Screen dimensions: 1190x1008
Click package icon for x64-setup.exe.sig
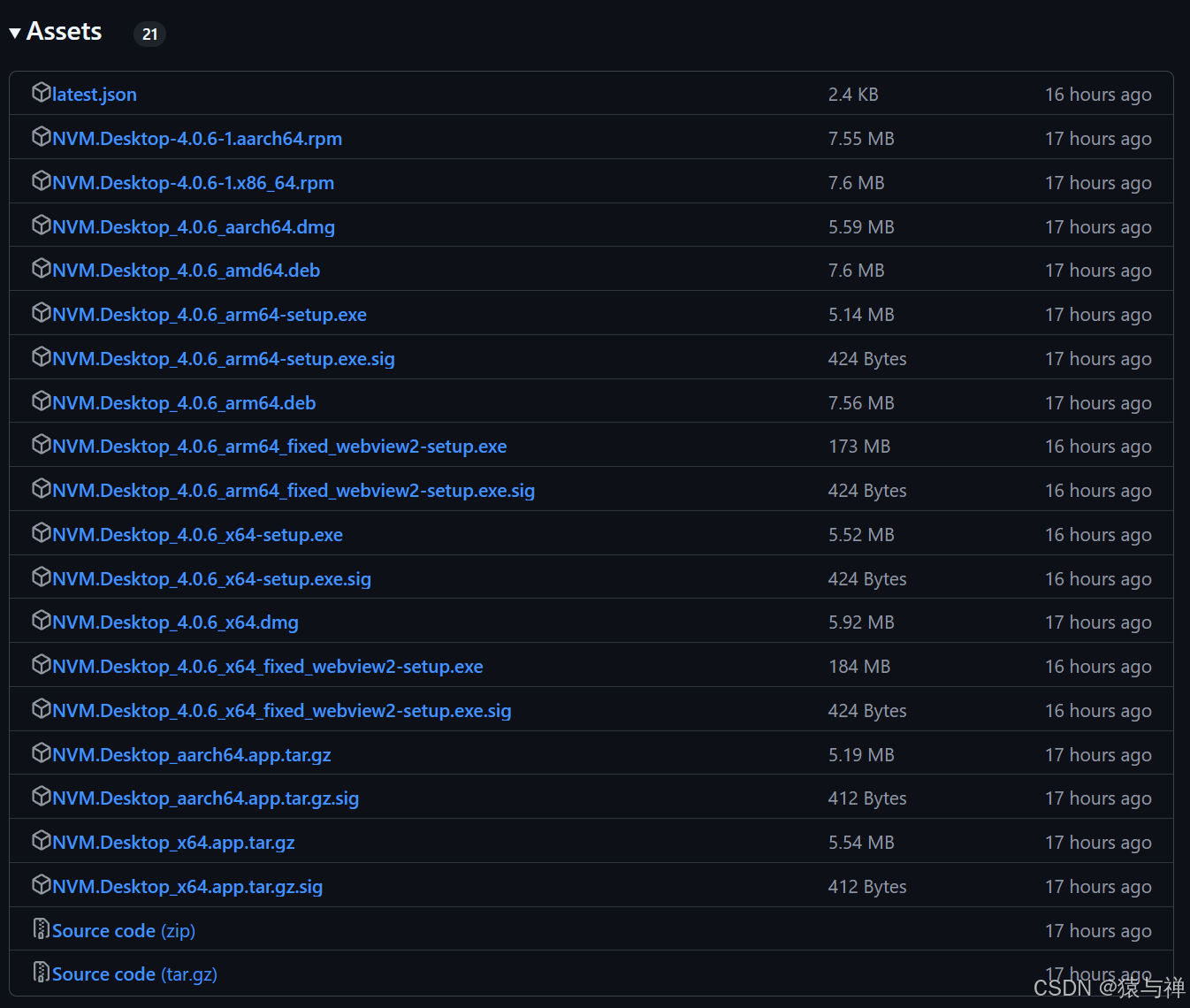click(42, 577)
